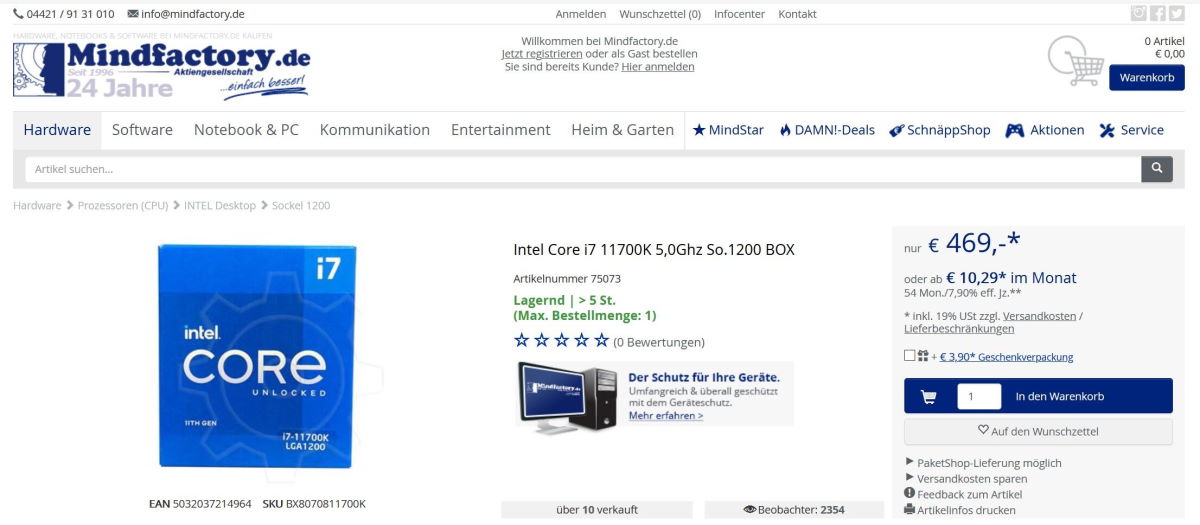Focus the quantity field showing 1
This screenshot has height=525, width=1200.
978,396
